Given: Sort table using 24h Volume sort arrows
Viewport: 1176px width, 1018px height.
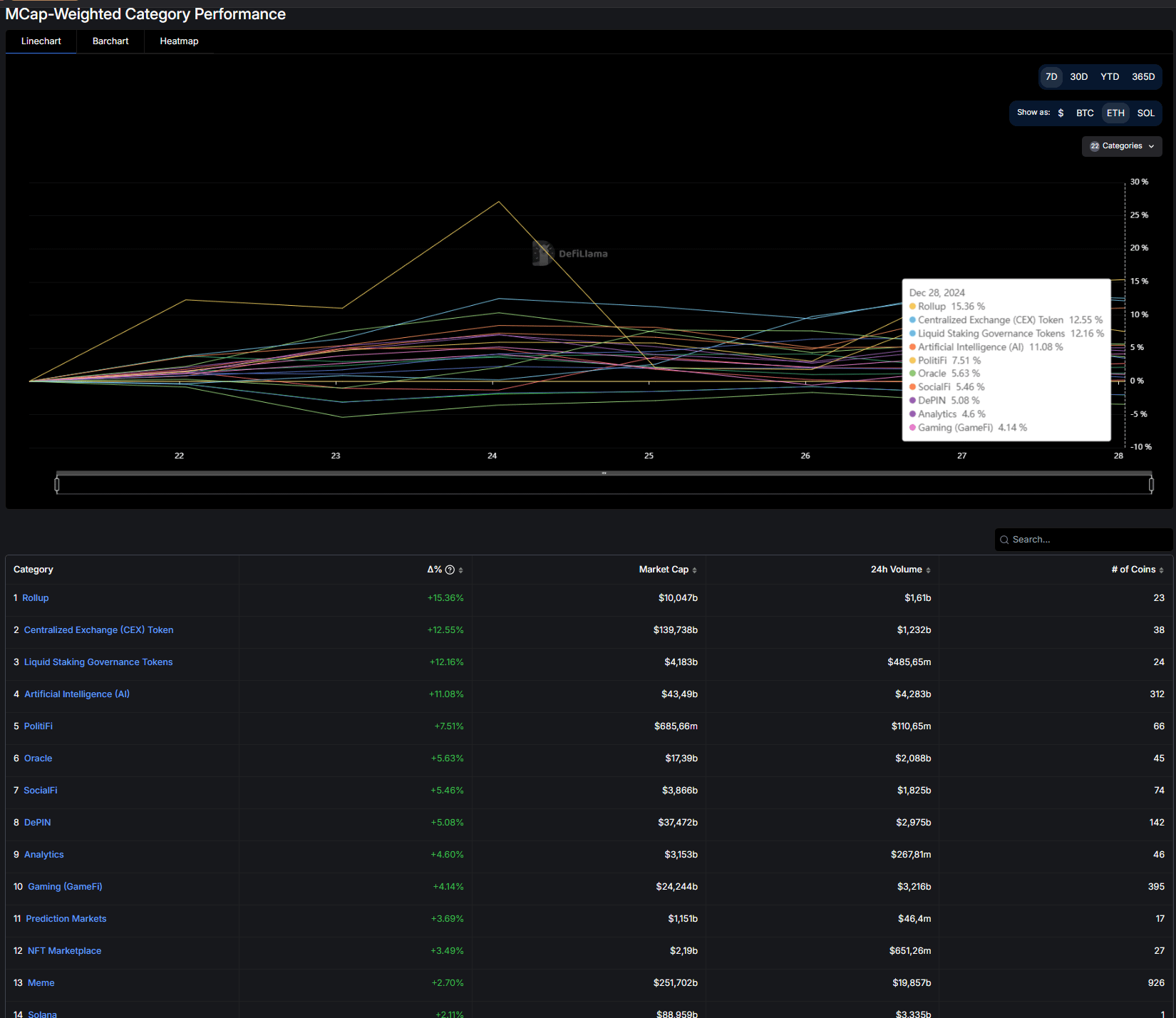Looking at the screenshot, I should [x=929, y=569].
